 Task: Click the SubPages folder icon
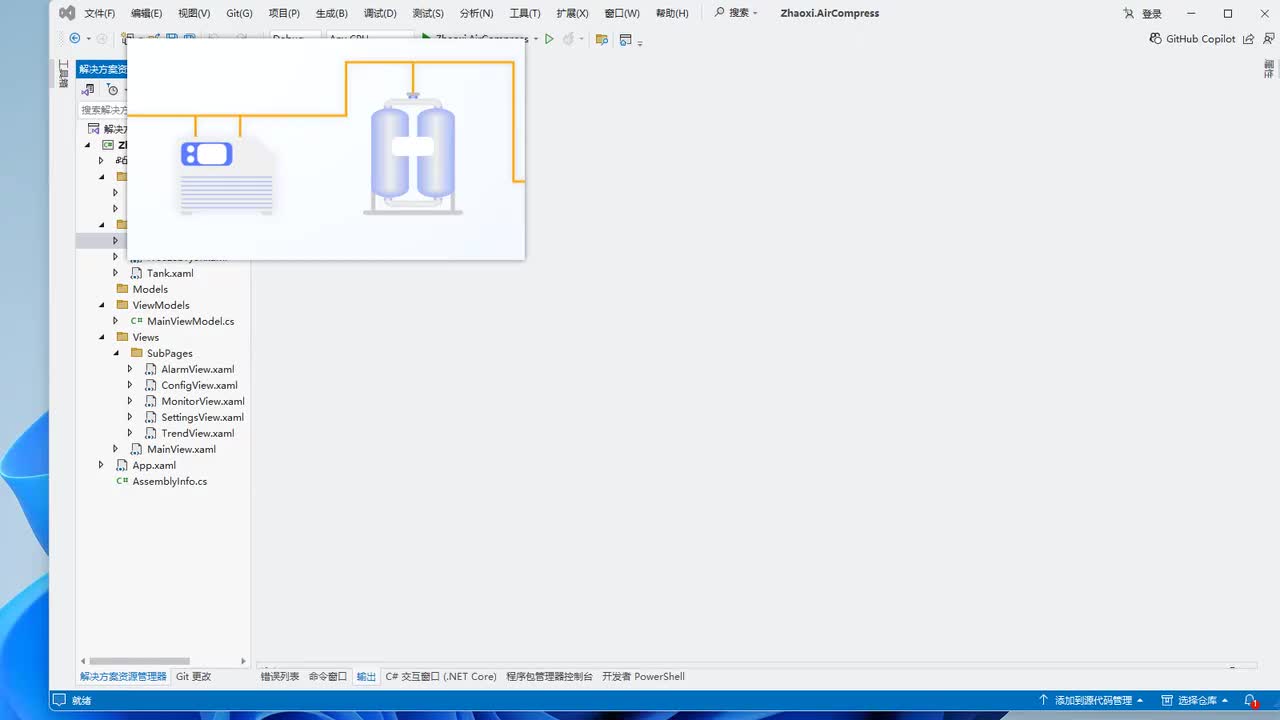(x=136, y=353)
